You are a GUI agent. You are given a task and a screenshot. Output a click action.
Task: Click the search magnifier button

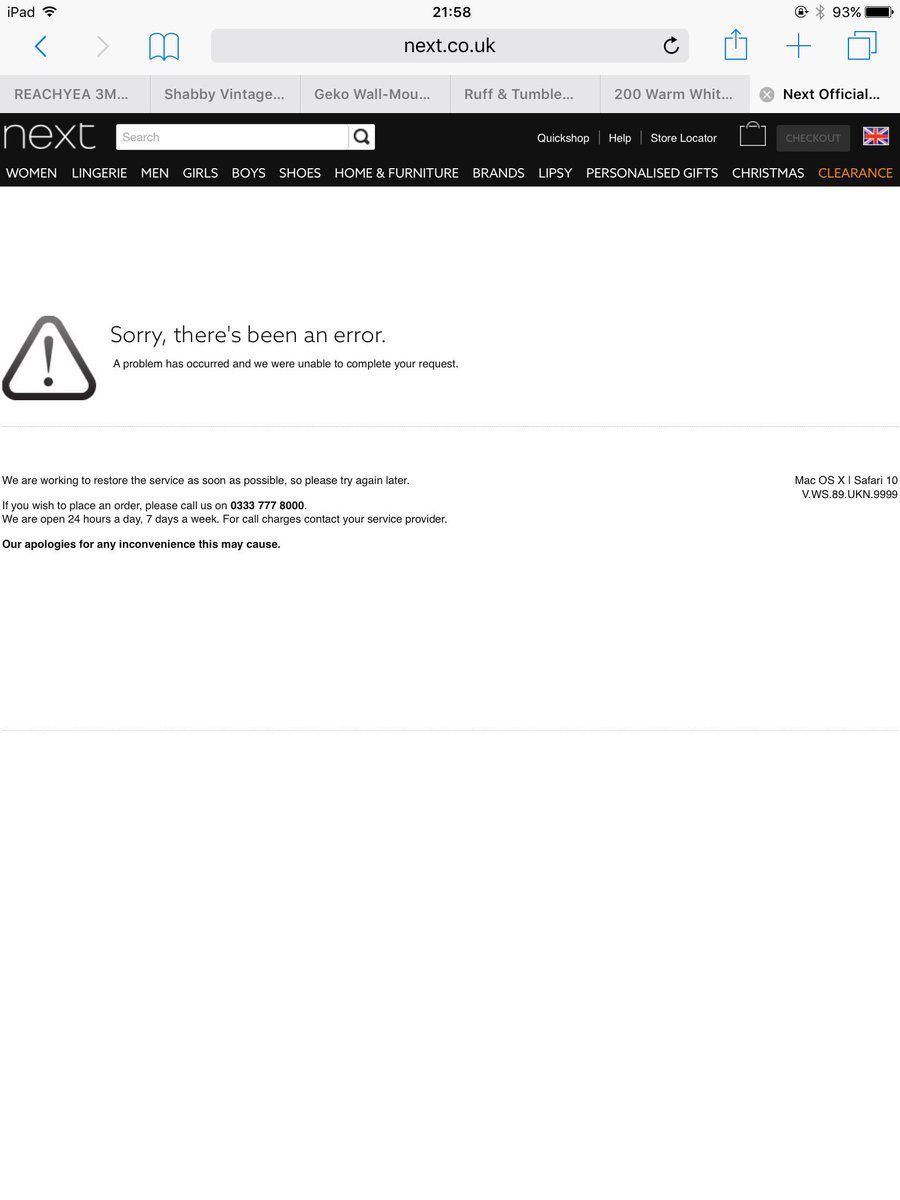click(x=362, y=137)
